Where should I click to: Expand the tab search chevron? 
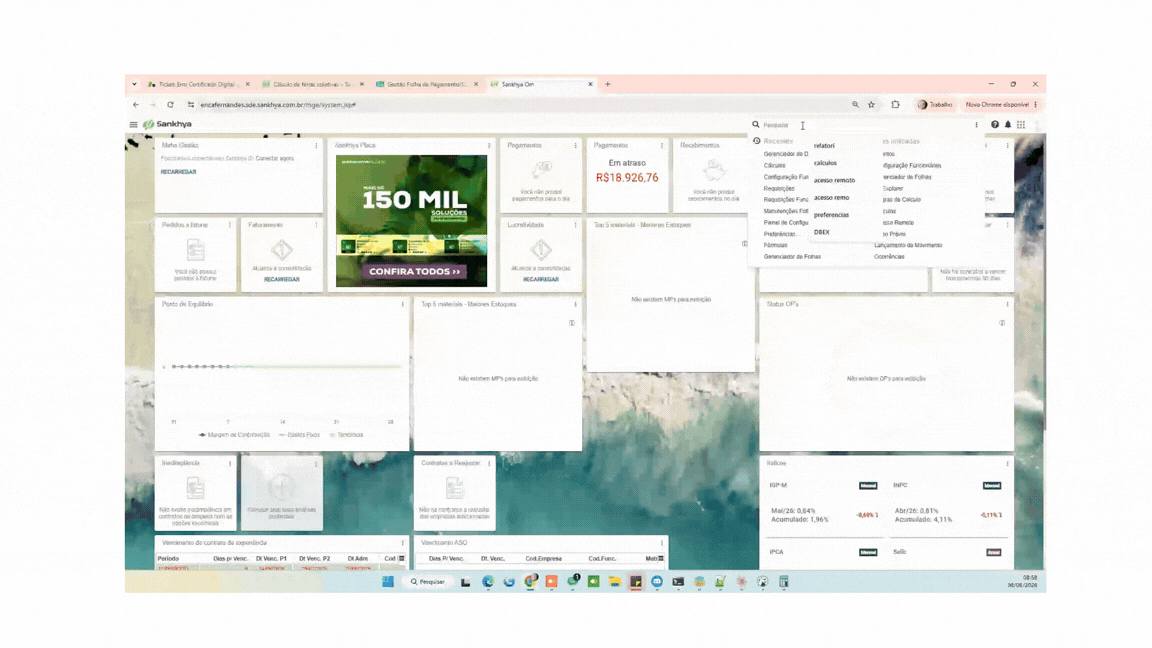(x=134, y=84)
